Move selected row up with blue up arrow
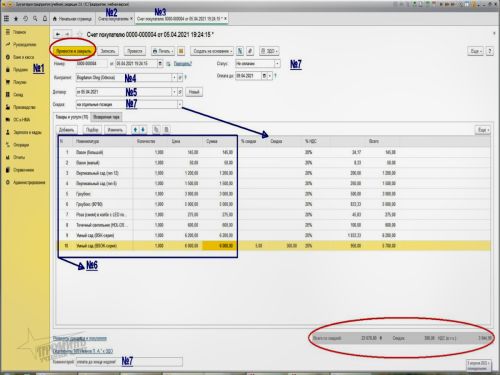Screen dimensions: 500x375 (135, 130)
